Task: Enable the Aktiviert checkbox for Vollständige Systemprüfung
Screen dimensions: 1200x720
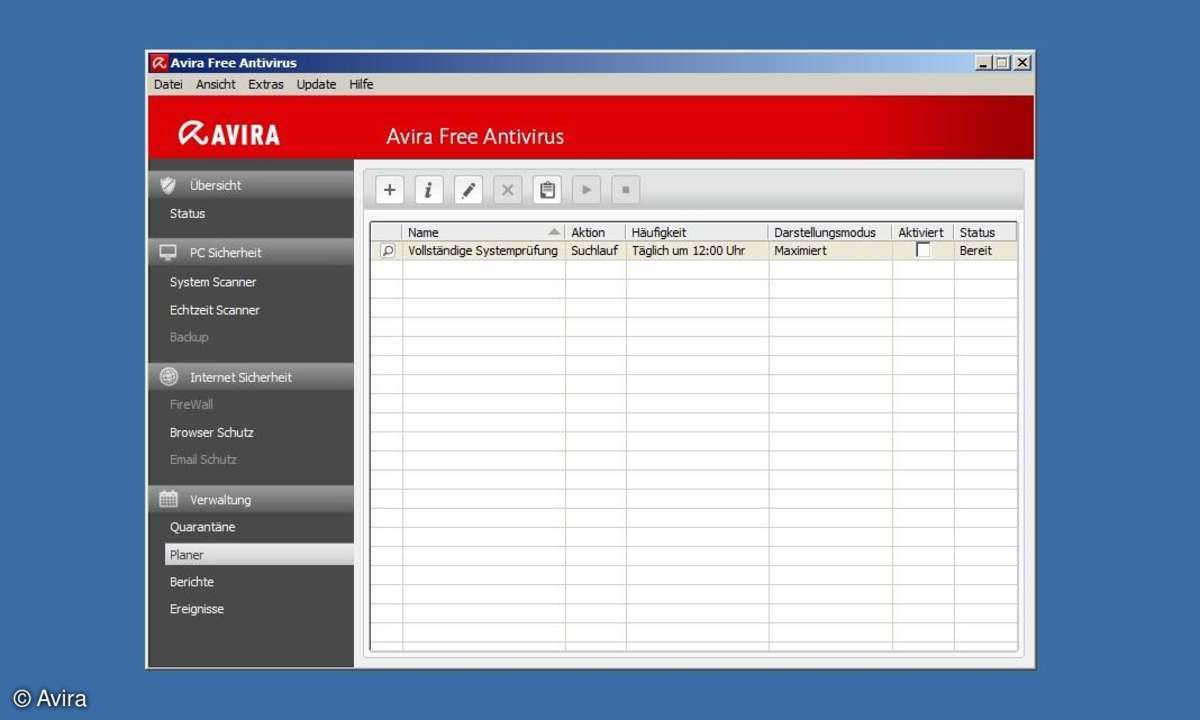Action: (x=923, y=250)
